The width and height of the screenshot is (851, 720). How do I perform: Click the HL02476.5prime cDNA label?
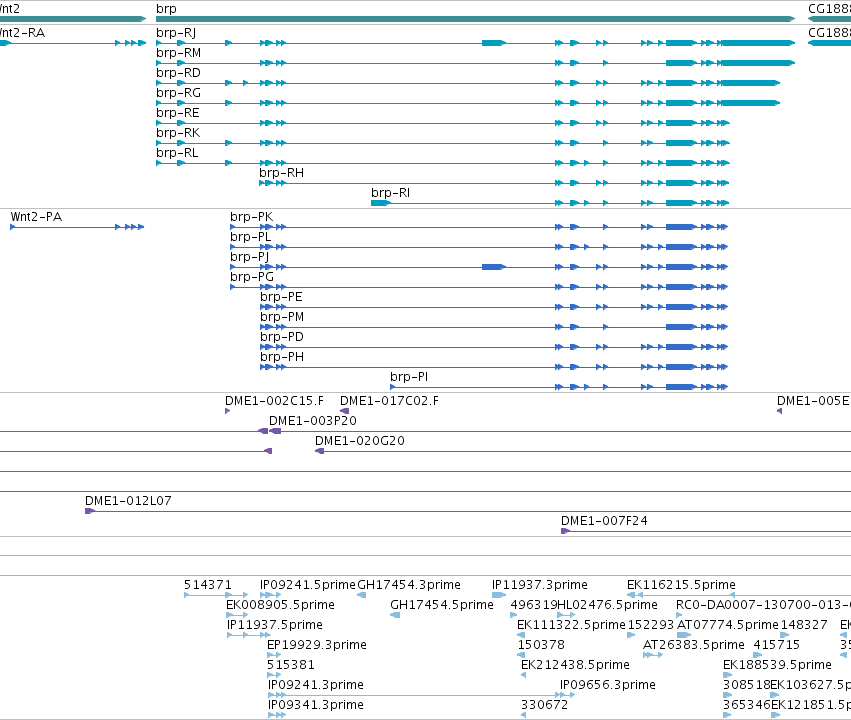pyautogui.click(x=607, y=605)
